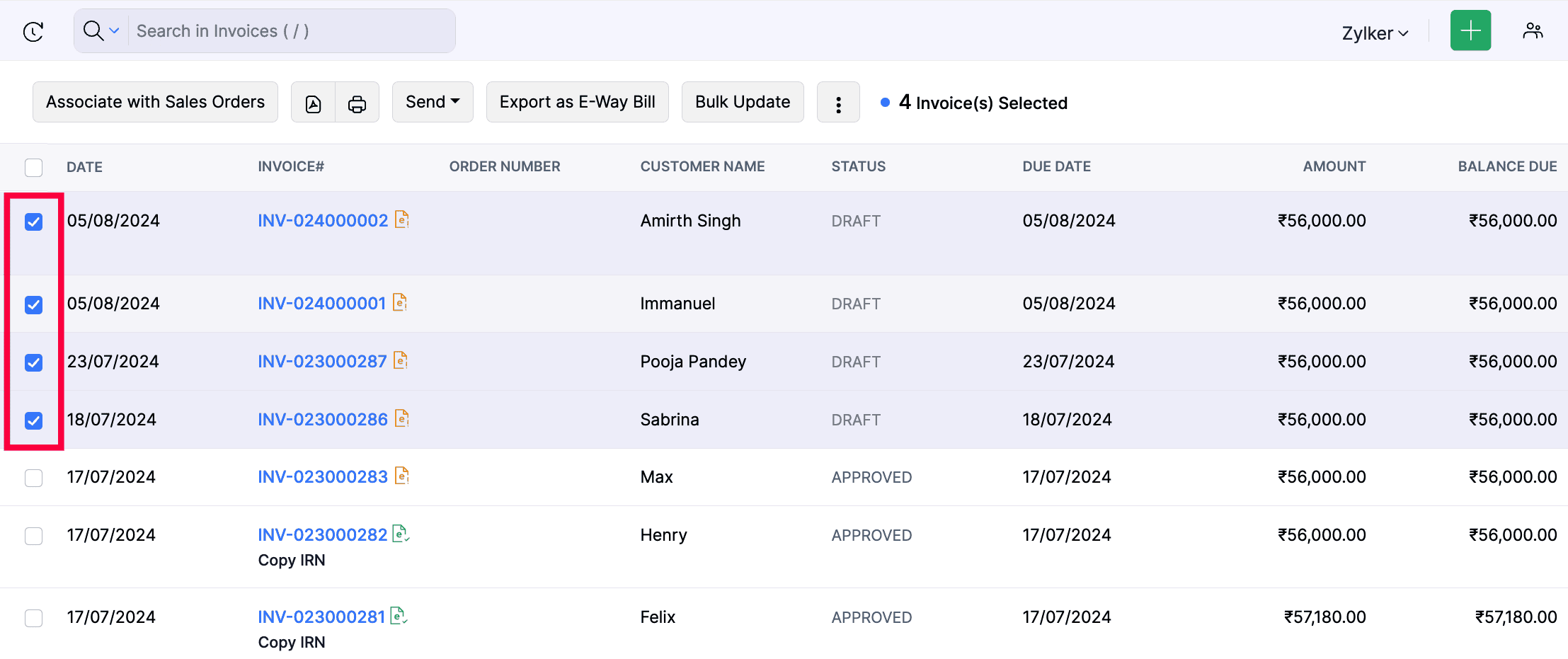
Task: Expand the search options chevron
Action: (x=113, y=30)
